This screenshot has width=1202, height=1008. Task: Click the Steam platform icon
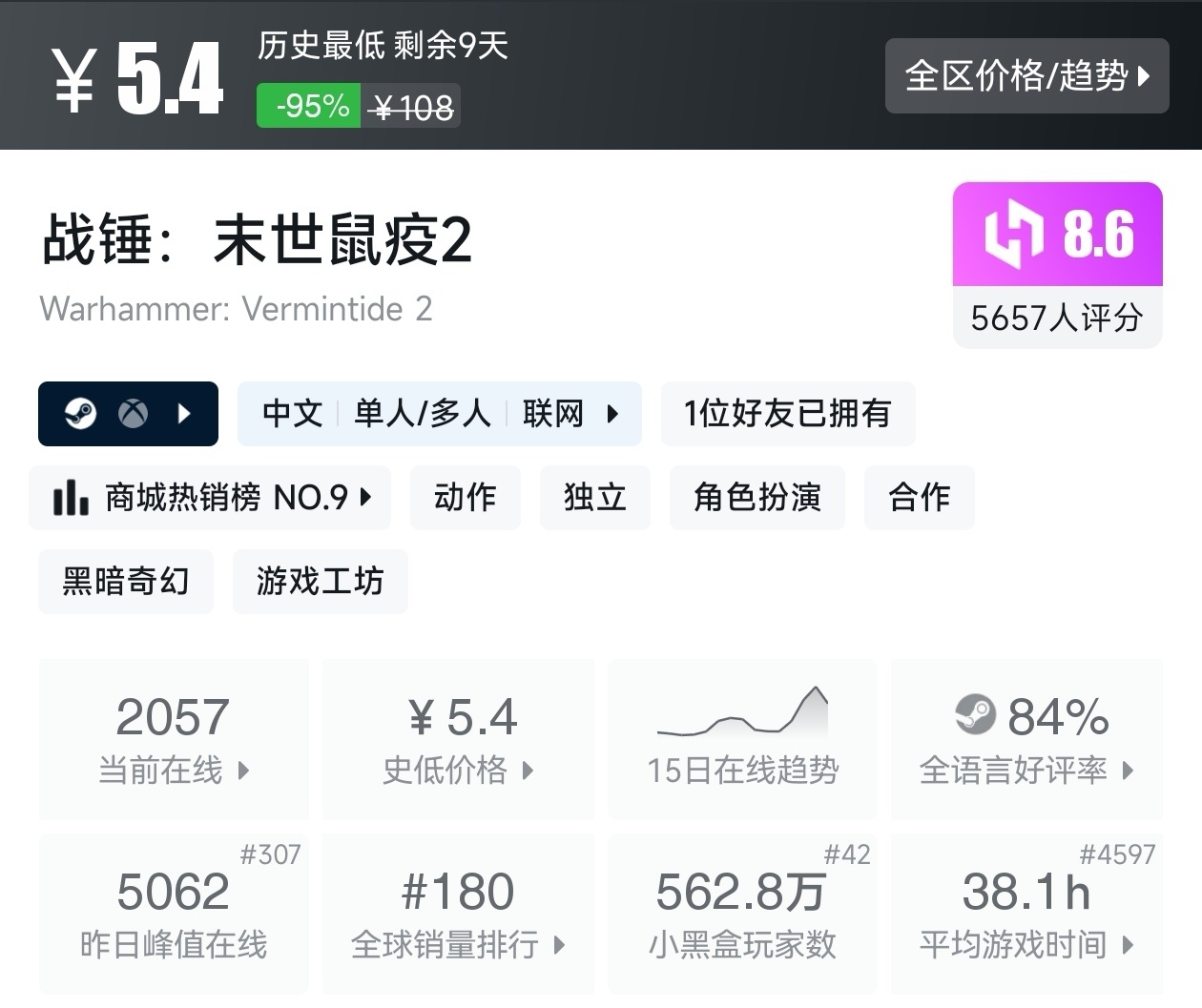(81, 414)
